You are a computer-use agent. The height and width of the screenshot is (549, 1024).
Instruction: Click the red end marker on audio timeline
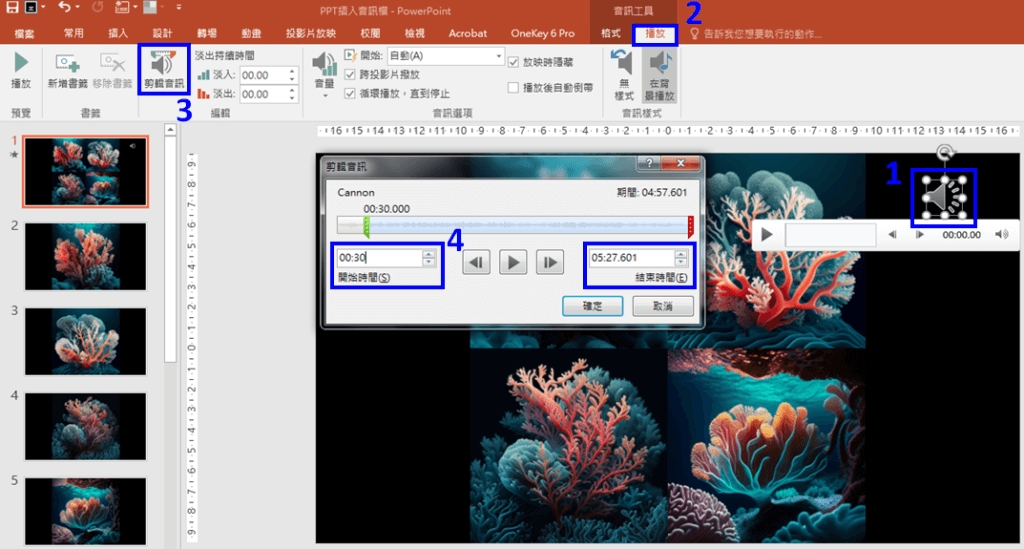pyautogui.click(x=690, y=227)
